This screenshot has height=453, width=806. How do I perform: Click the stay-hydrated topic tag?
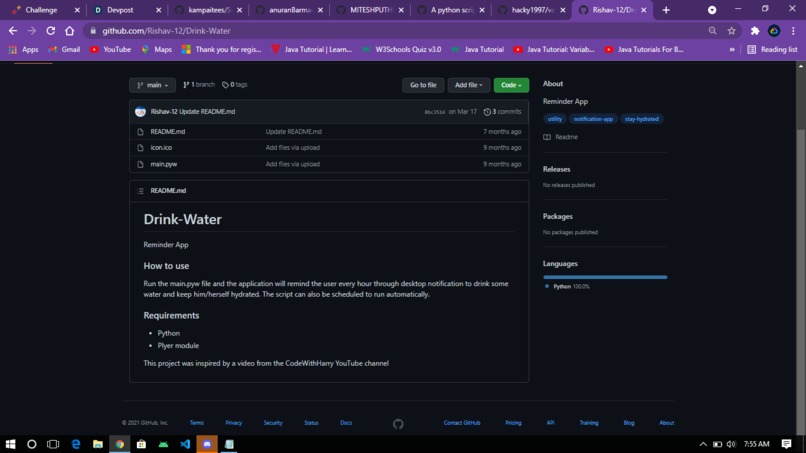(642, 119)
